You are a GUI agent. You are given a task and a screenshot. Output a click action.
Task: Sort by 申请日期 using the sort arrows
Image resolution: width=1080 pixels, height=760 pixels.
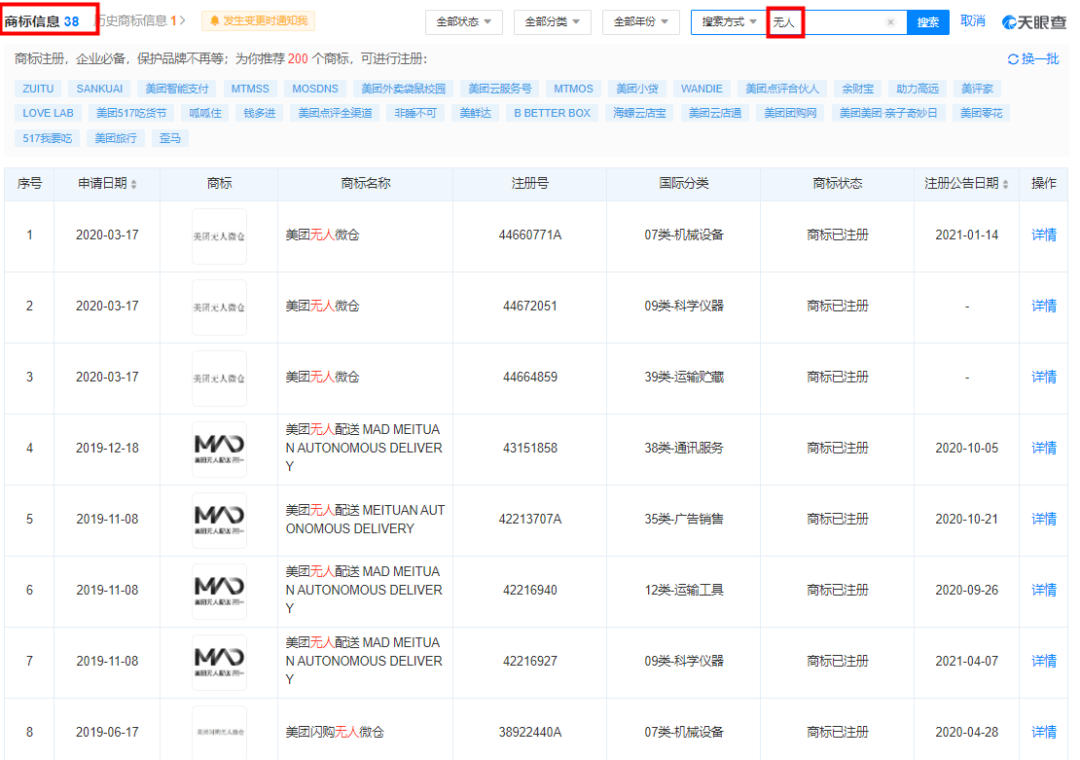click(x=134, y=184)
